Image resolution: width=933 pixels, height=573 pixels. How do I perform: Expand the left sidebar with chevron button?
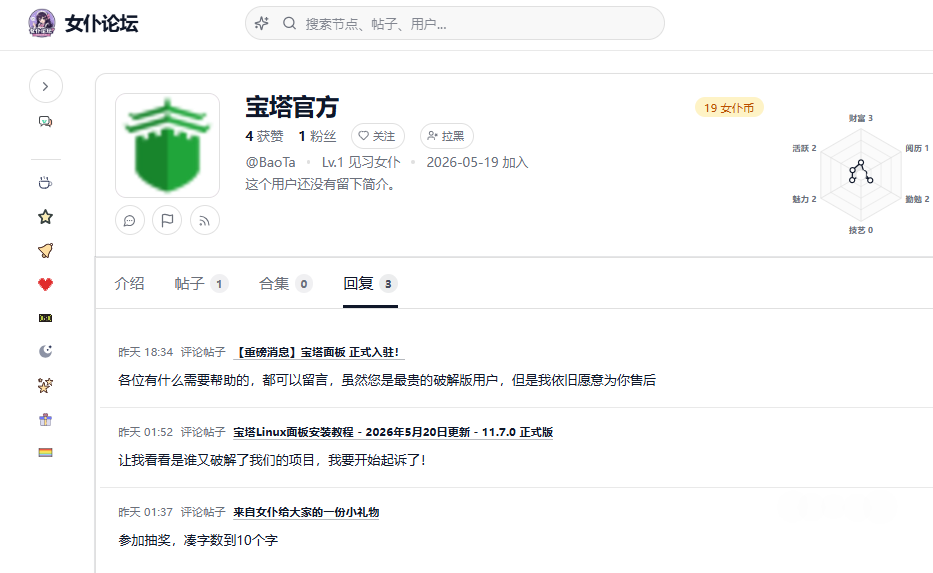pyautogui.click(x=46, y=86)
